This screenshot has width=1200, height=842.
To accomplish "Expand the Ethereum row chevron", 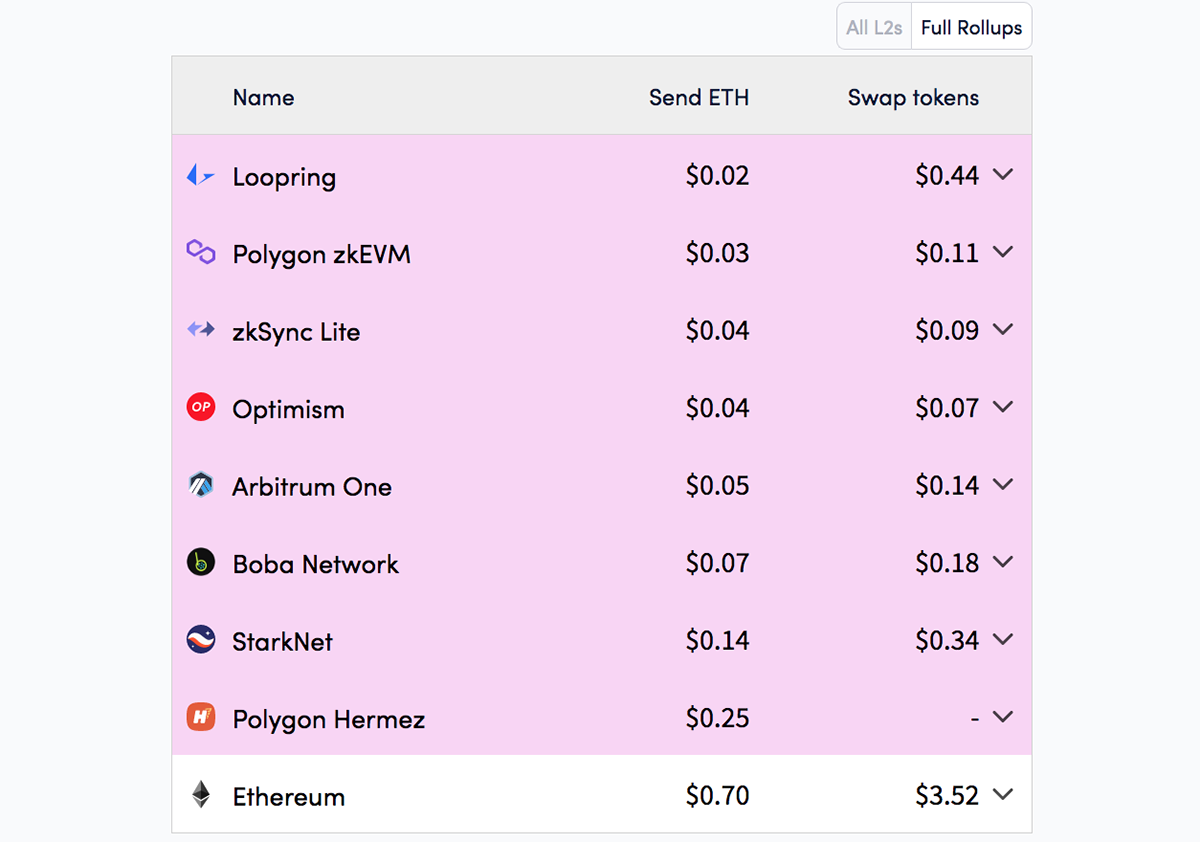I will (x=1003, y=795).
